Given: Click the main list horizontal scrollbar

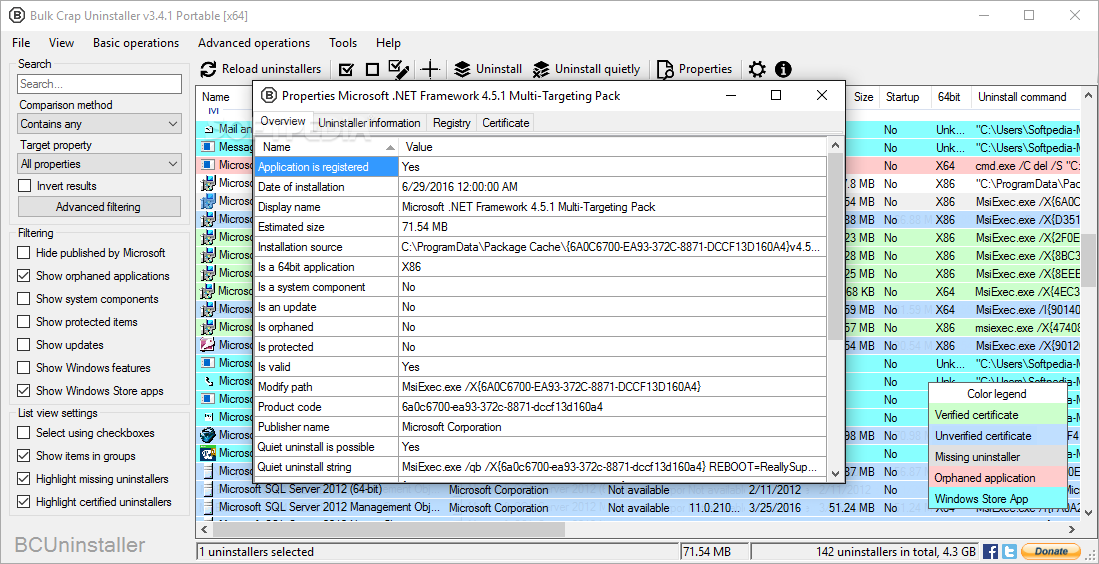Looking at the screenshot, I should (x=389, y=530).
